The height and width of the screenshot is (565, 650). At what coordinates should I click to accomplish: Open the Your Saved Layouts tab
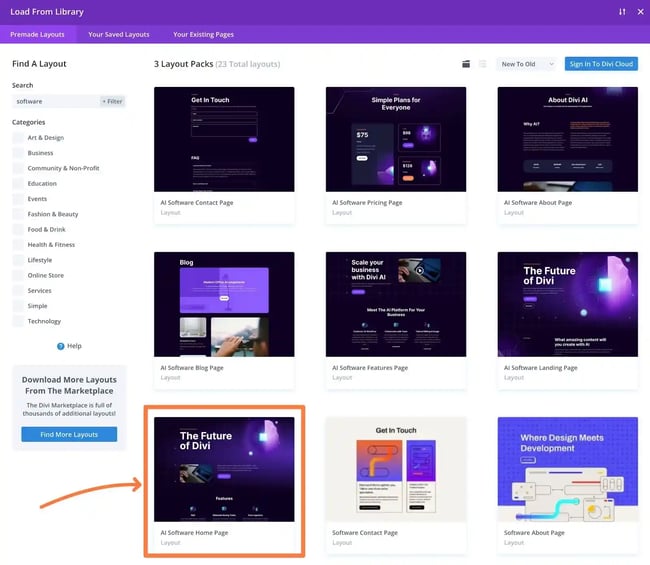119,34
